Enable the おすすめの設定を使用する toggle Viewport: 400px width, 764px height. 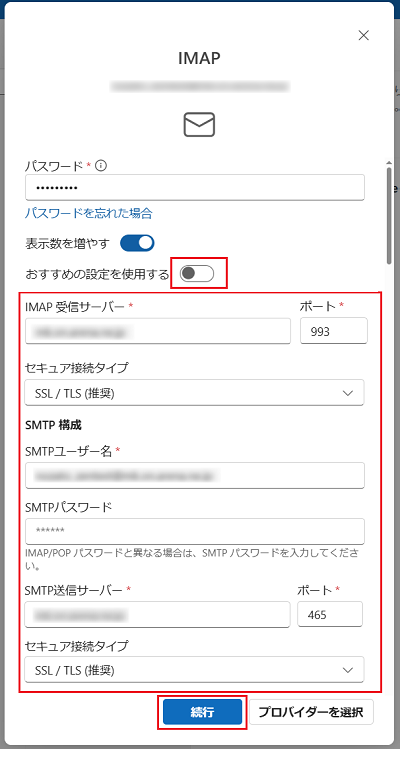coord(197,274)
